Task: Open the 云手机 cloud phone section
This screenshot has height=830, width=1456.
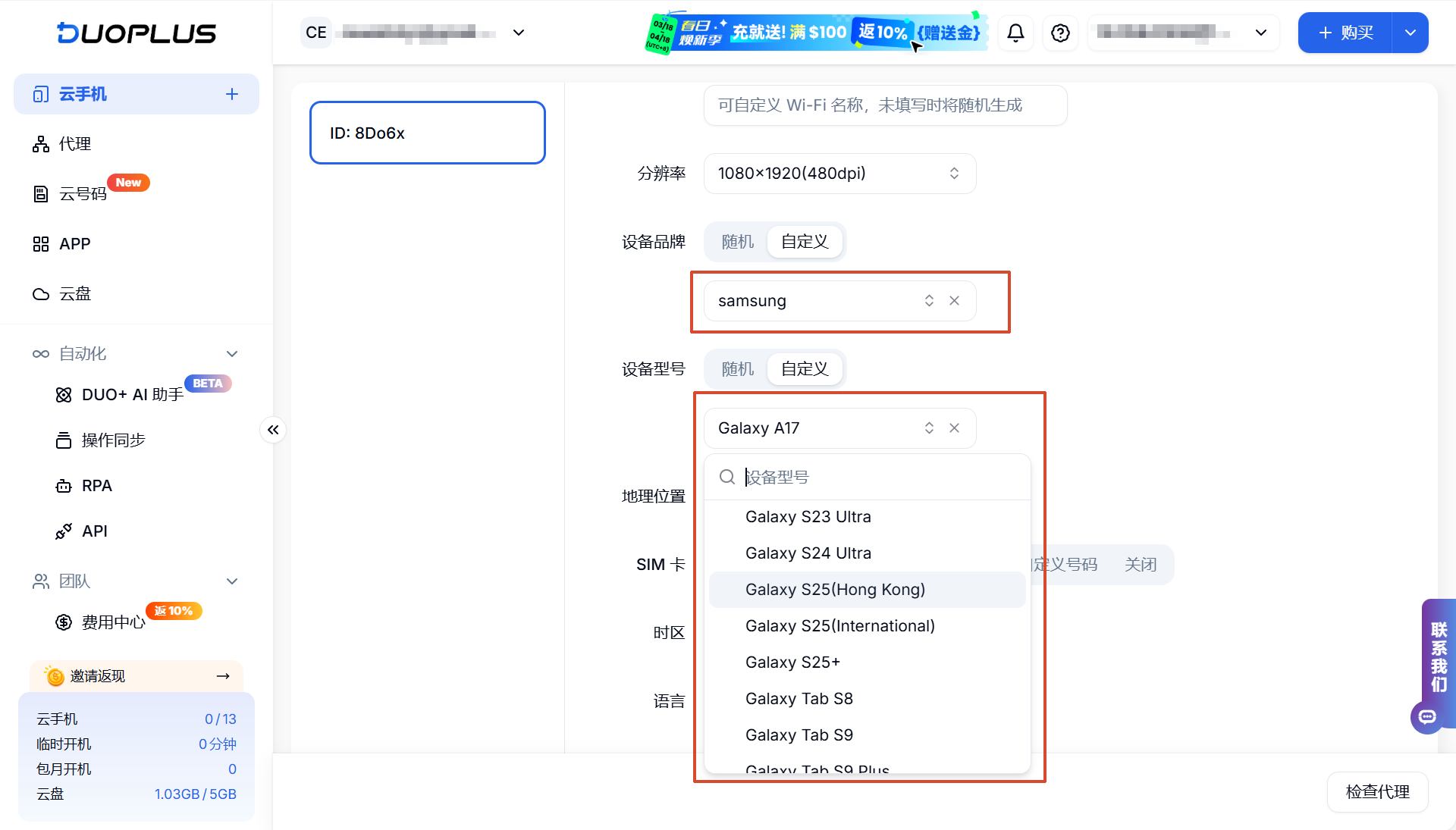Action: (136, 94)
